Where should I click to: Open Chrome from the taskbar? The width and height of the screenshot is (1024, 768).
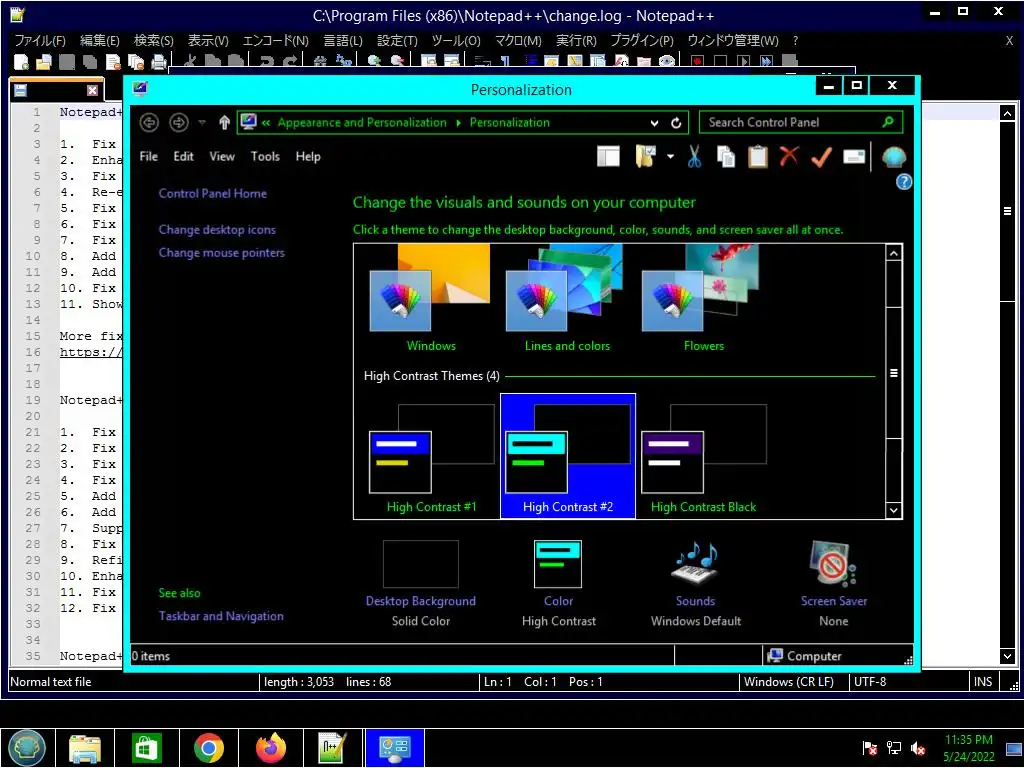coord(208,748)
